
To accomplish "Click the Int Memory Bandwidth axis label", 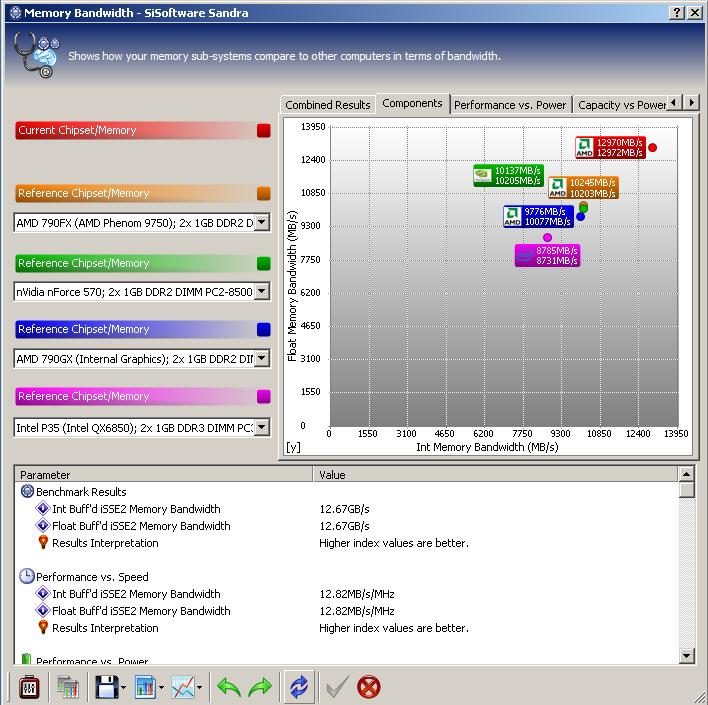I will pos(487,447).
